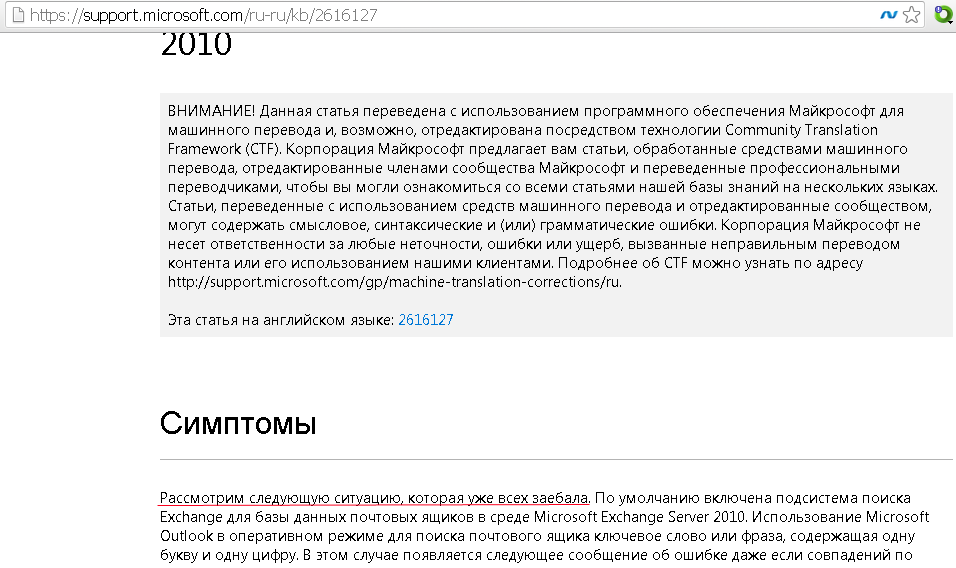Click the text 'Эта статья на английском языке:'
The height and width of the screenshot is (568, 956).
point(281,320)
